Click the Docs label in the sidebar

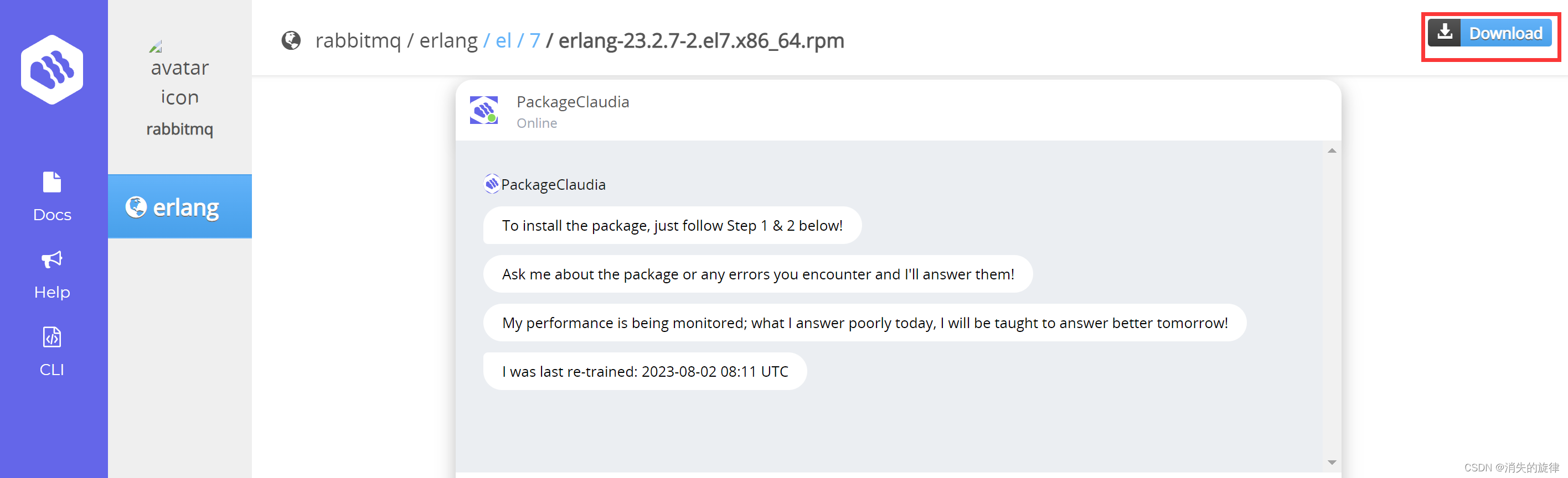[53, 215]
